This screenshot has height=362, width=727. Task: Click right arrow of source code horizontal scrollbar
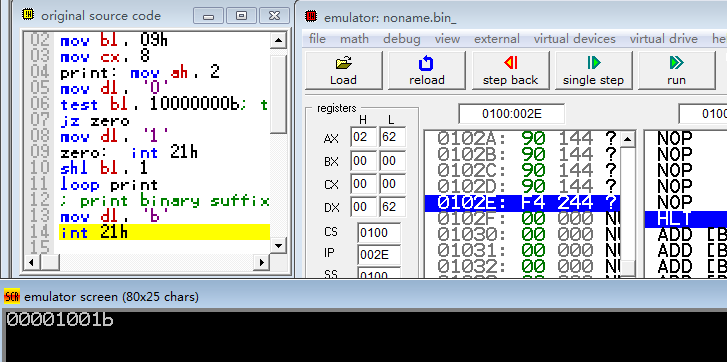(x=261, y=262)
